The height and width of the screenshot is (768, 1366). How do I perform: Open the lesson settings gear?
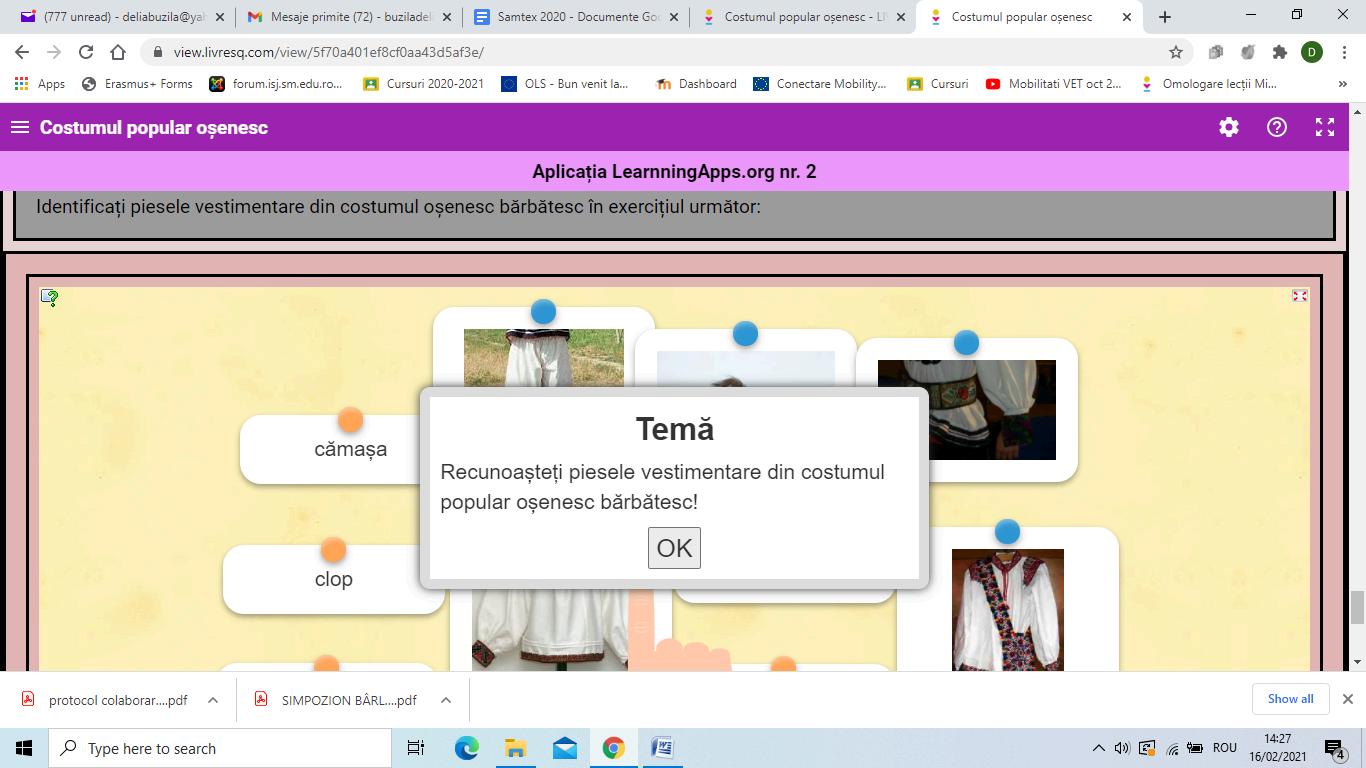point(1229,127)
